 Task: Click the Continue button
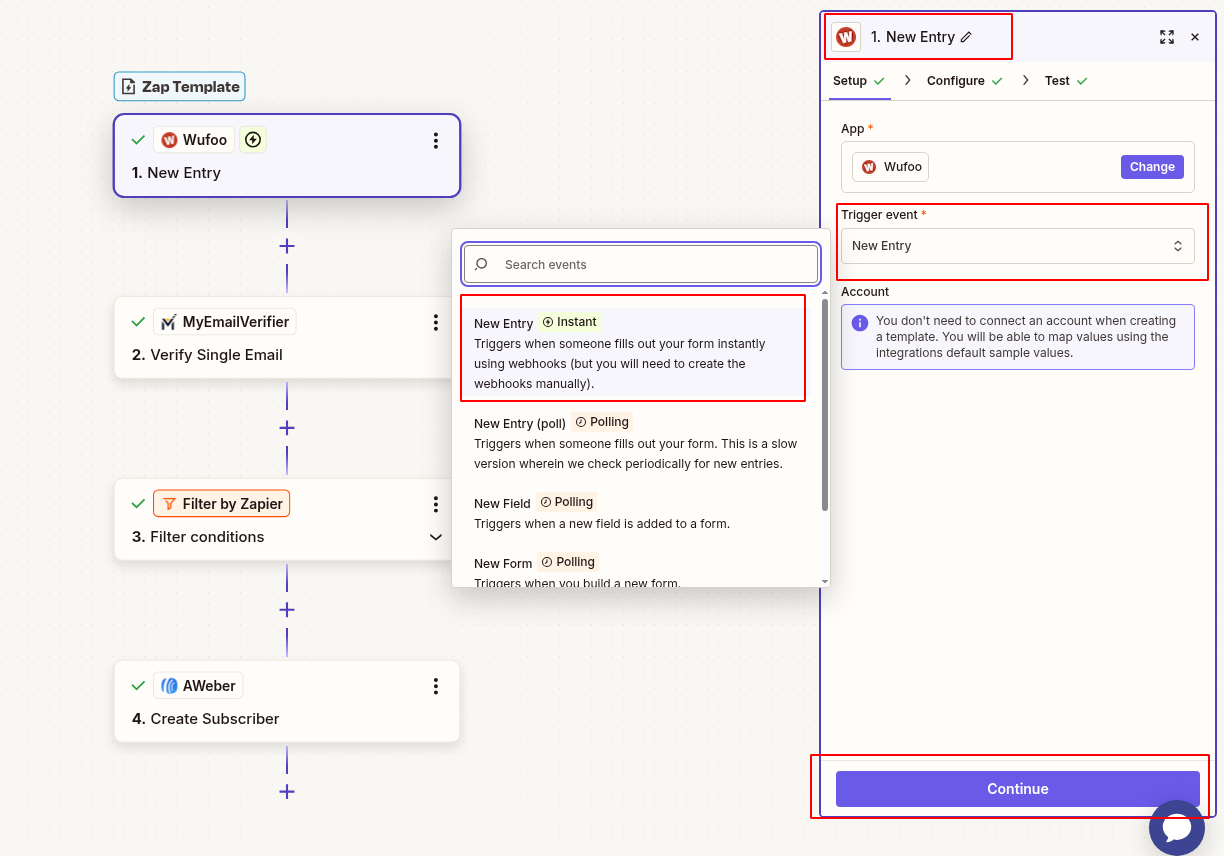coord(1017,788)
